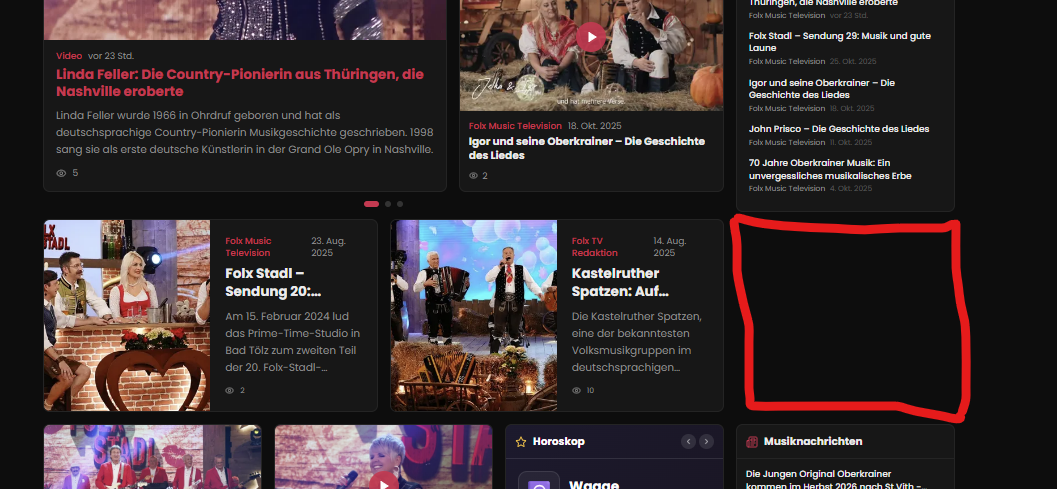Viewport: 1057px width, 489px height.
Task: Open Igor und seine Oberkrainer card headline
Action: pyautogui.click(x=586, y=148)
